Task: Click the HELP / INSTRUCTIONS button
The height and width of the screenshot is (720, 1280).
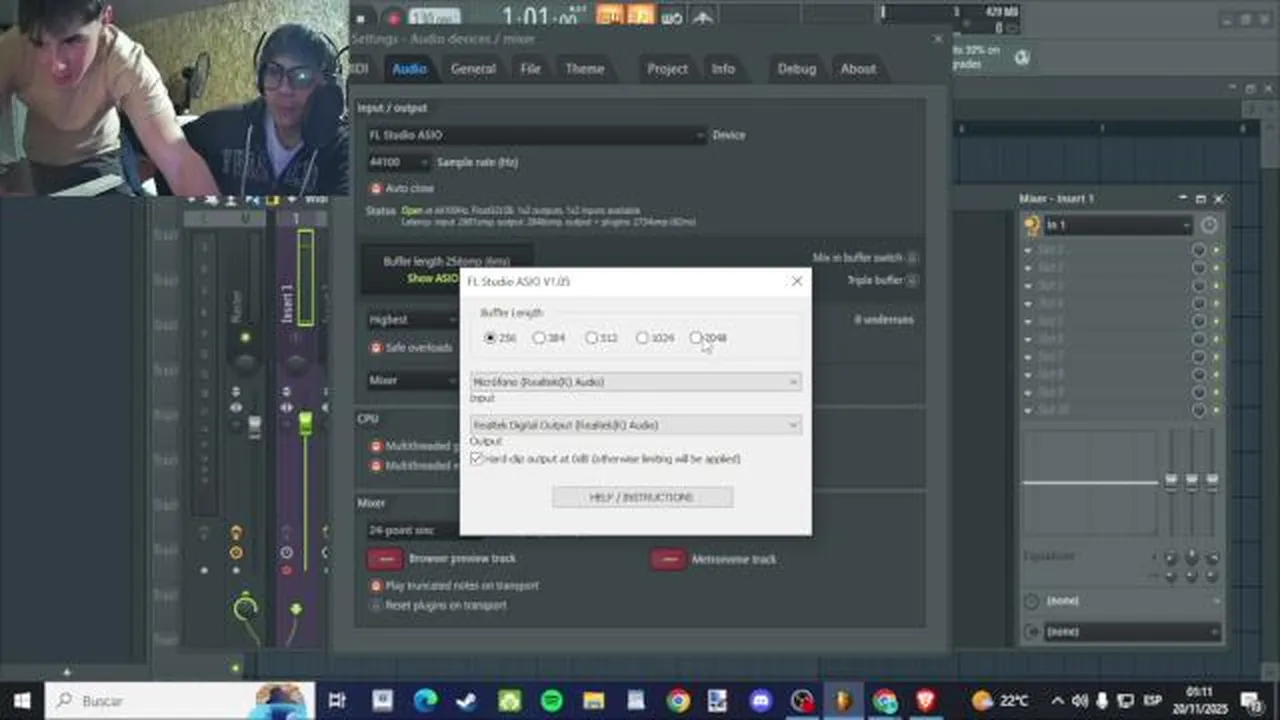Action: (x=642, y=498)
